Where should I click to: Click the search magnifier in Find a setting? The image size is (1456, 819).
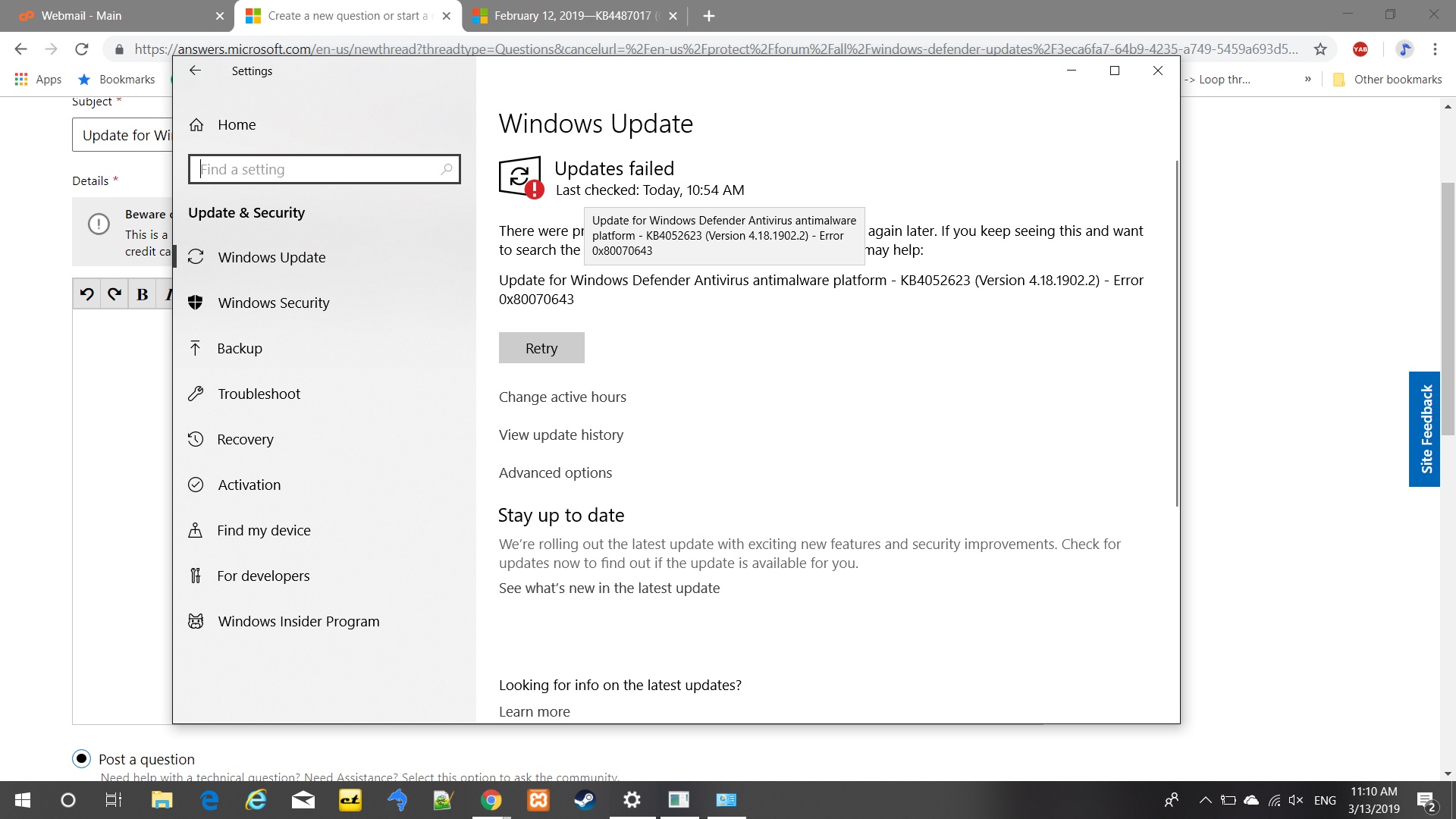[447, 169]
